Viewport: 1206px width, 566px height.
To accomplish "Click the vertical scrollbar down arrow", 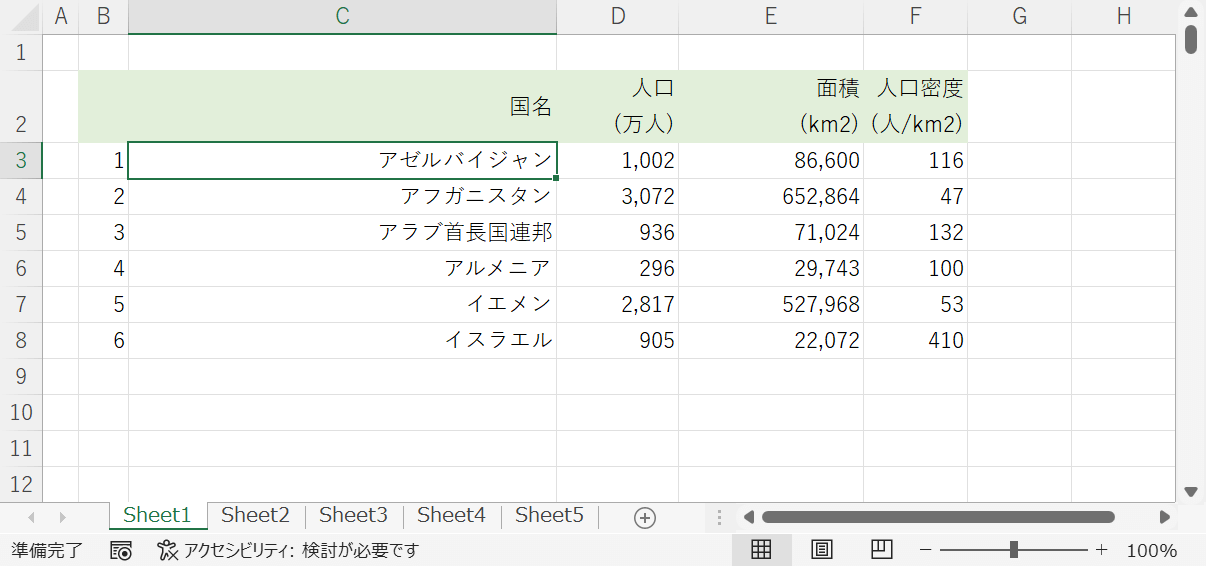I will [1190, 491].
